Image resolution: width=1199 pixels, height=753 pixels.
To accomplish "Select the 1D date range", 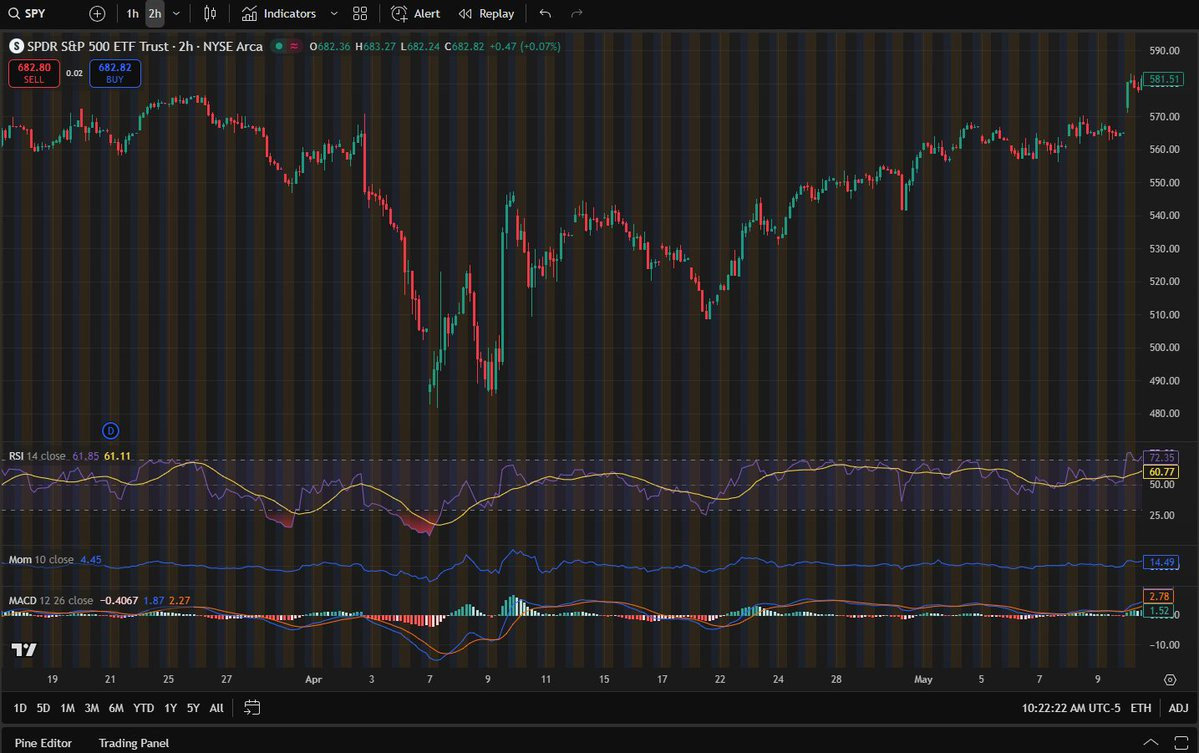I will point(20,708).
